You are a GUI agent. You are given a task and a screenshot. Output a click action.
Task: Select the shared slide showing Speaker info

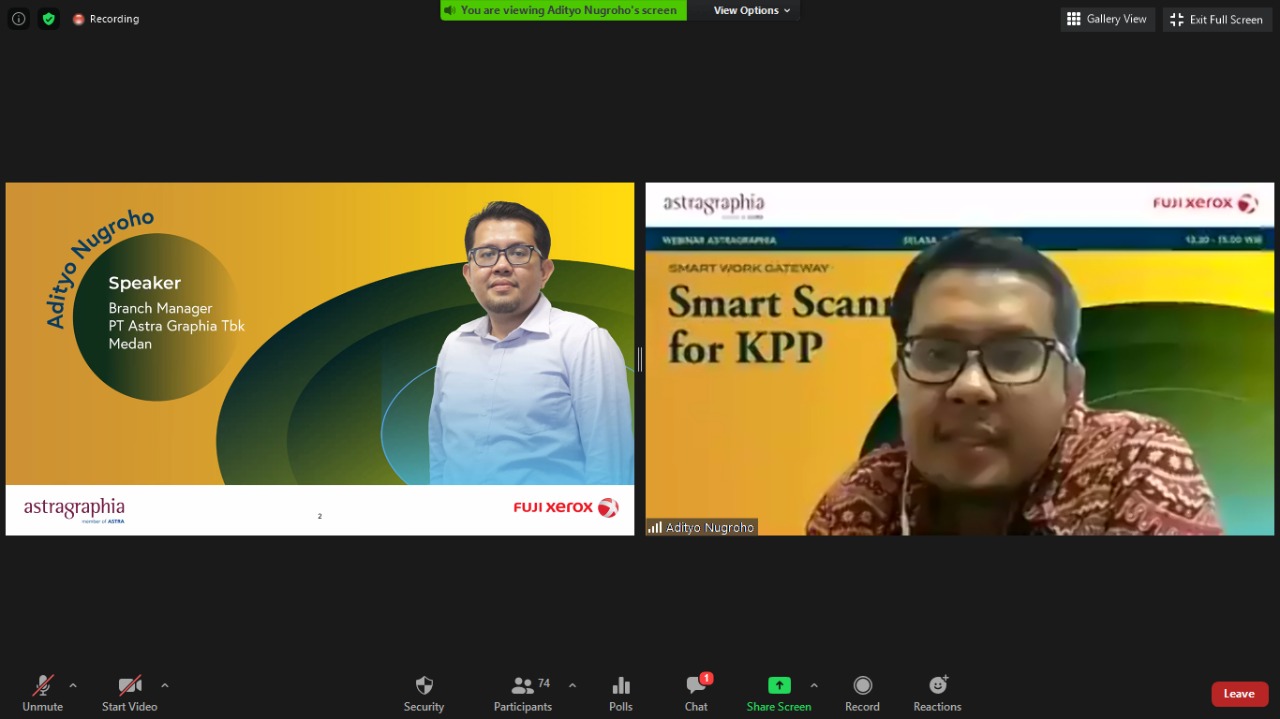coord(320,359)
